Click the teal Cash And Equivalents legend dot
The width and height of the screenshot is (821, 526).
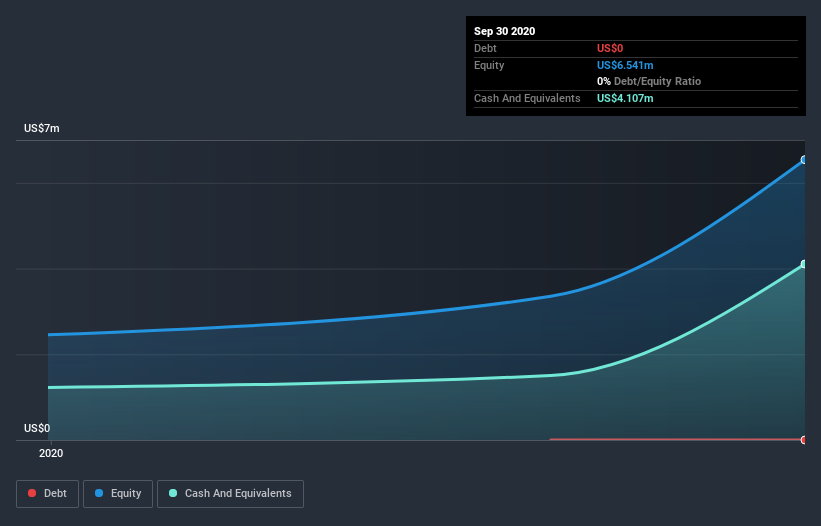[x=173, y=493]
